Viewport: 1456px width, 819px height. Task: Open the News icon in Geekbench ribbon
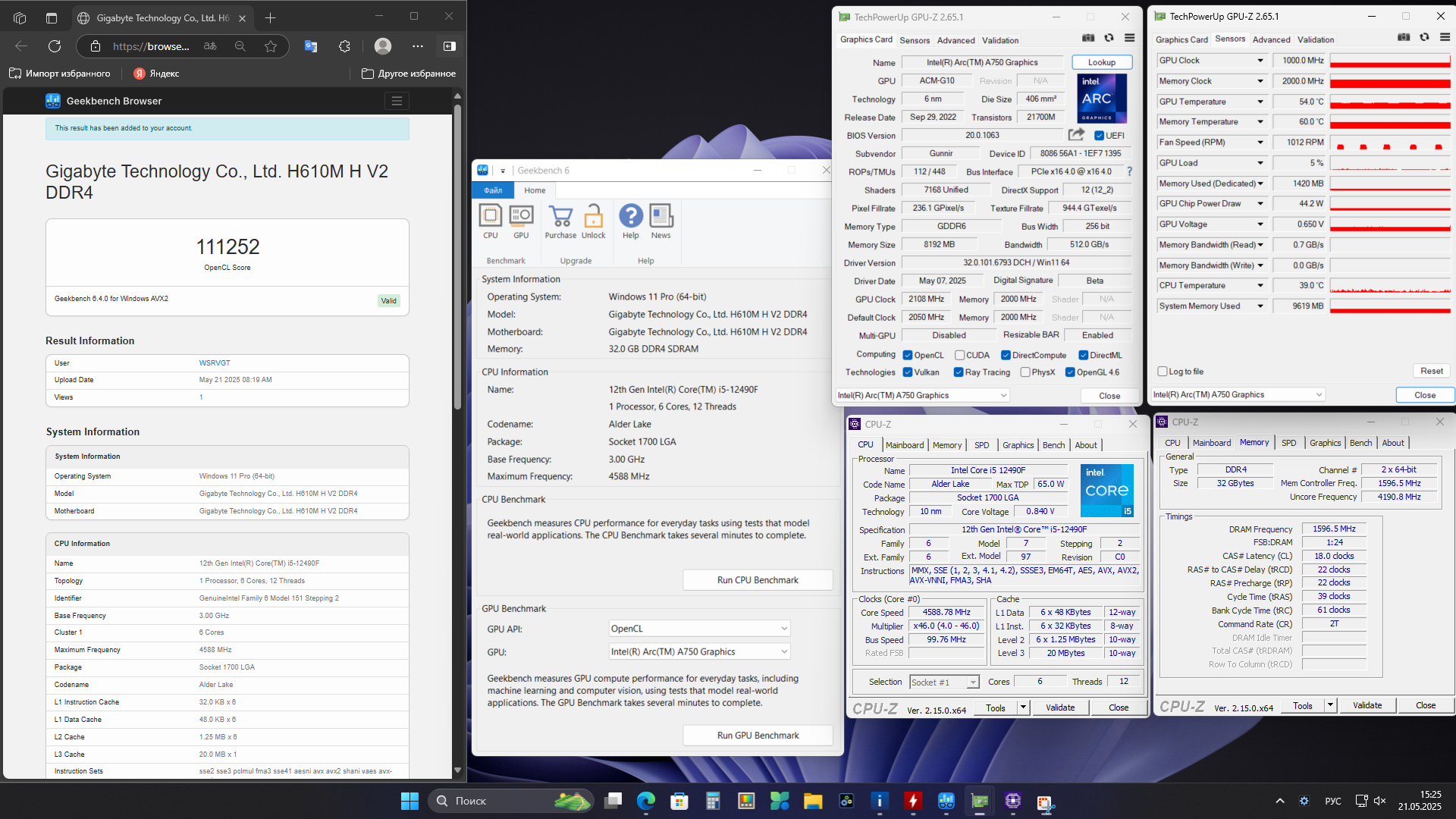(x=661, y=221)
